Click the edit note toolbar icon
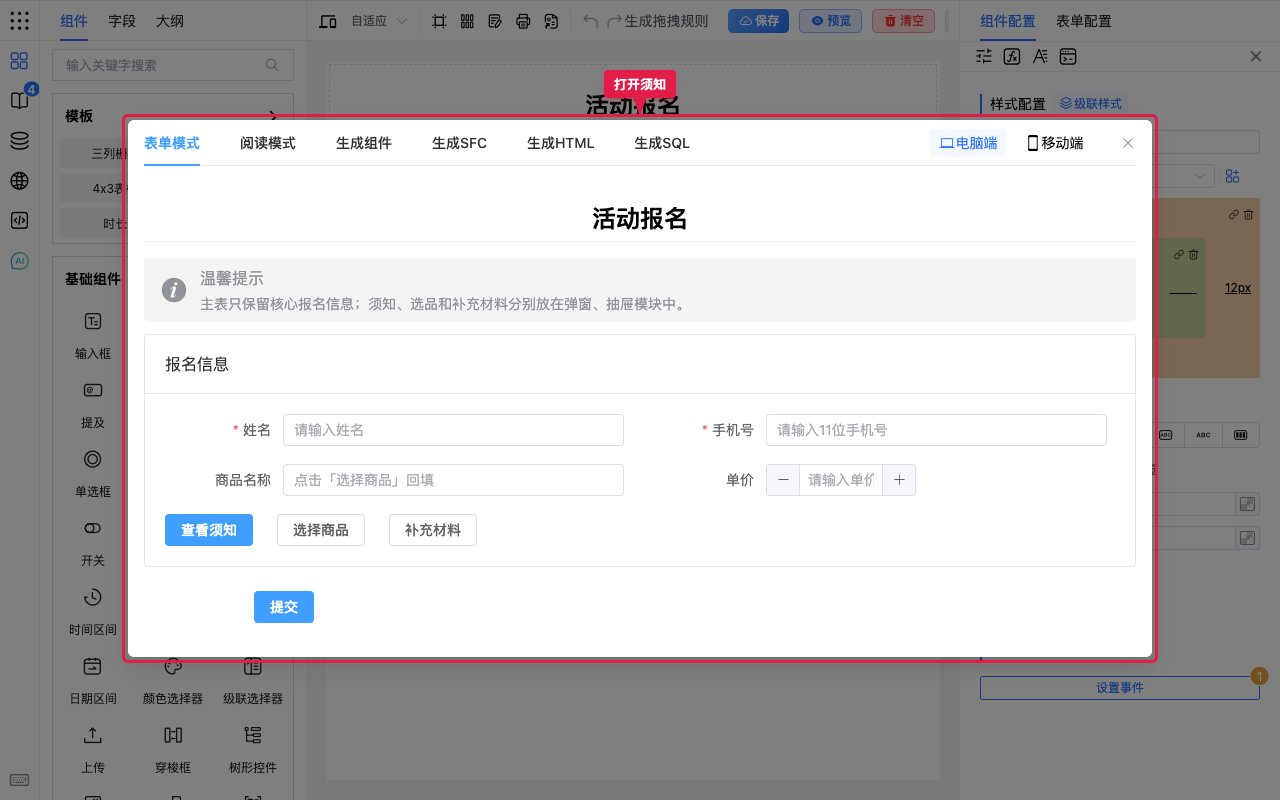The height and width of the screenshot is (800, 1280). click(x=495, y=21)
